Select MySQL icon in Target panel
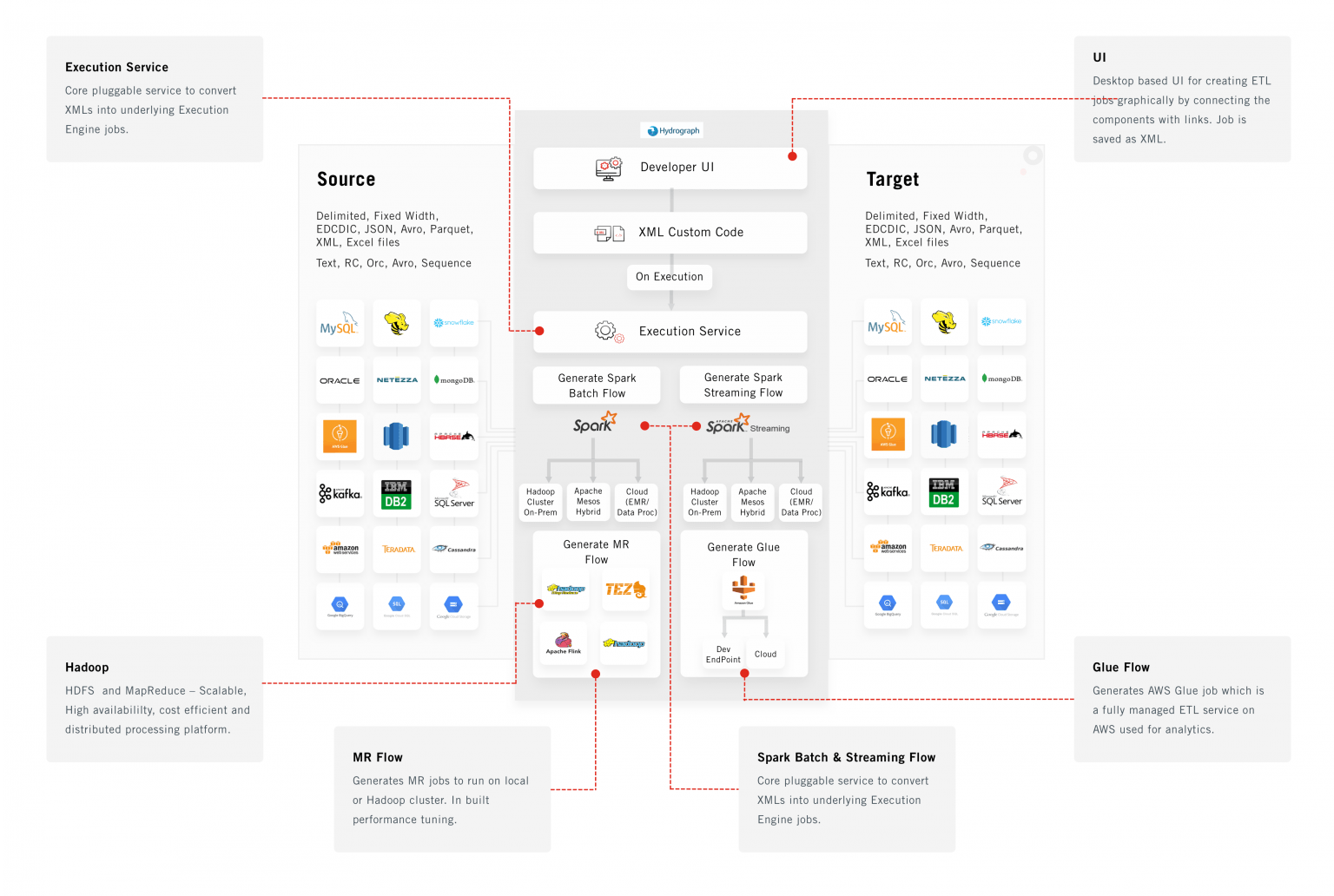 (x=888, y=322)
